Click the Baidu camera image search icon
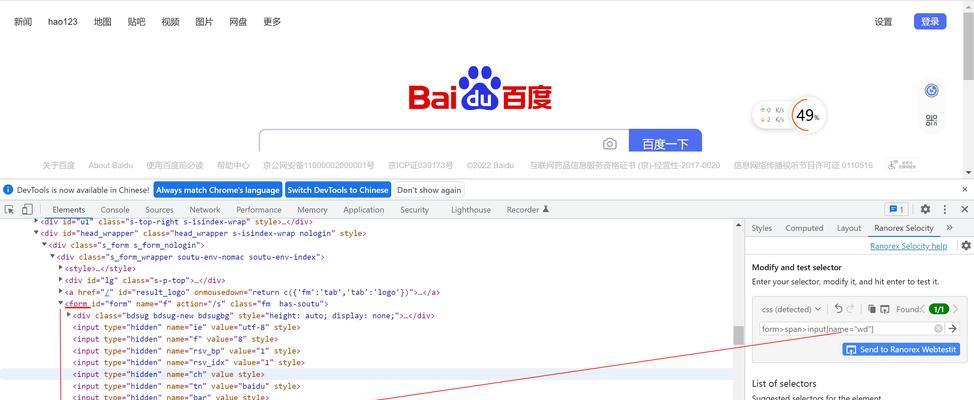Screen dimensions: 974x400 [x=609, y=144]
